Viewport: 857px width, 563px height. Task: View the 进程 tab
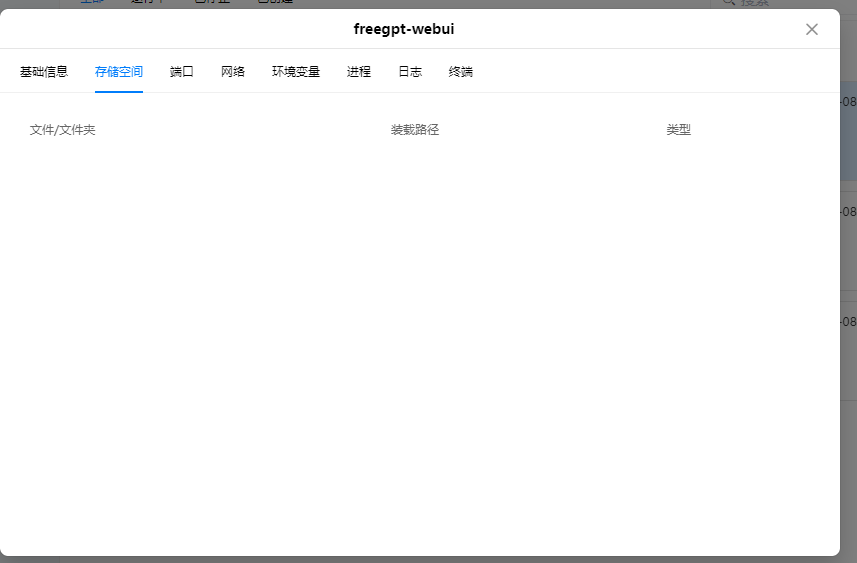click(x=359, y=72)
